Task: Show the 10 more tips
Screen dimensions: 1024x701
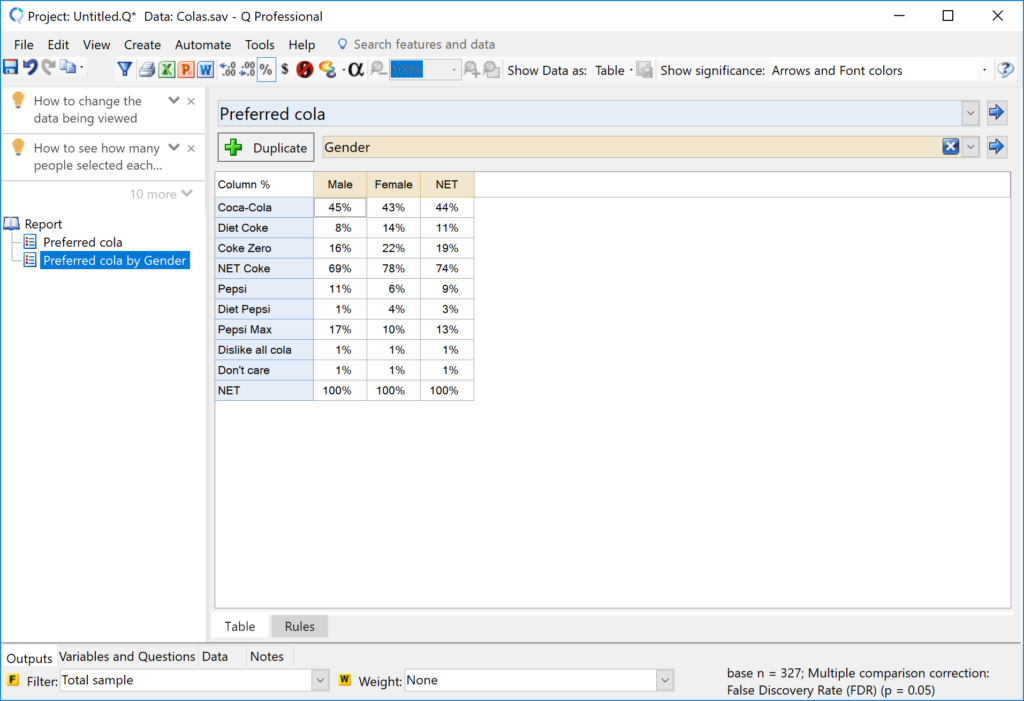Action: 161,194
